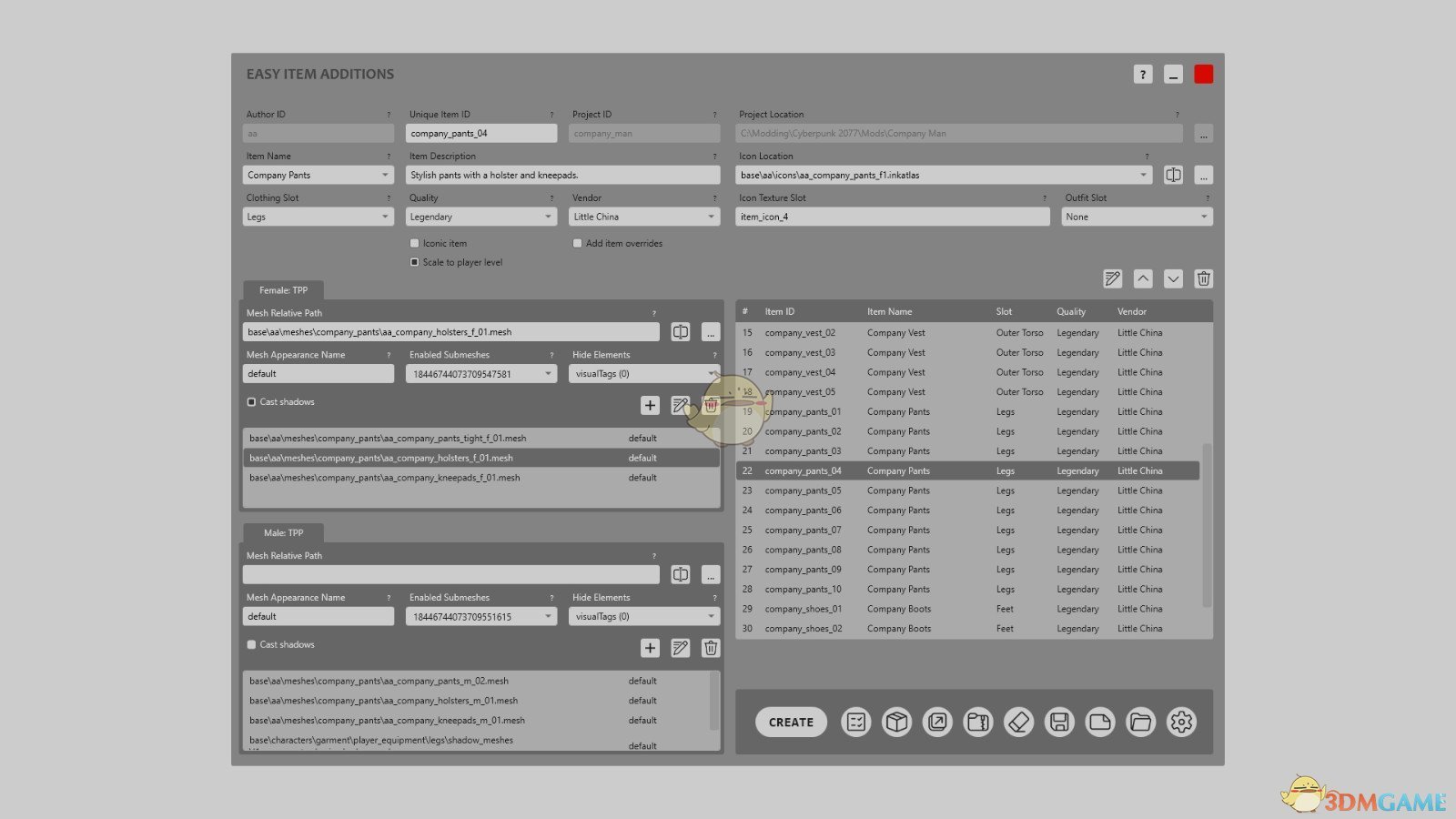Viewport: 1456px width, 819px height.
Task: Select the Female: TPP tab
Action: click(x=283, y=290)
